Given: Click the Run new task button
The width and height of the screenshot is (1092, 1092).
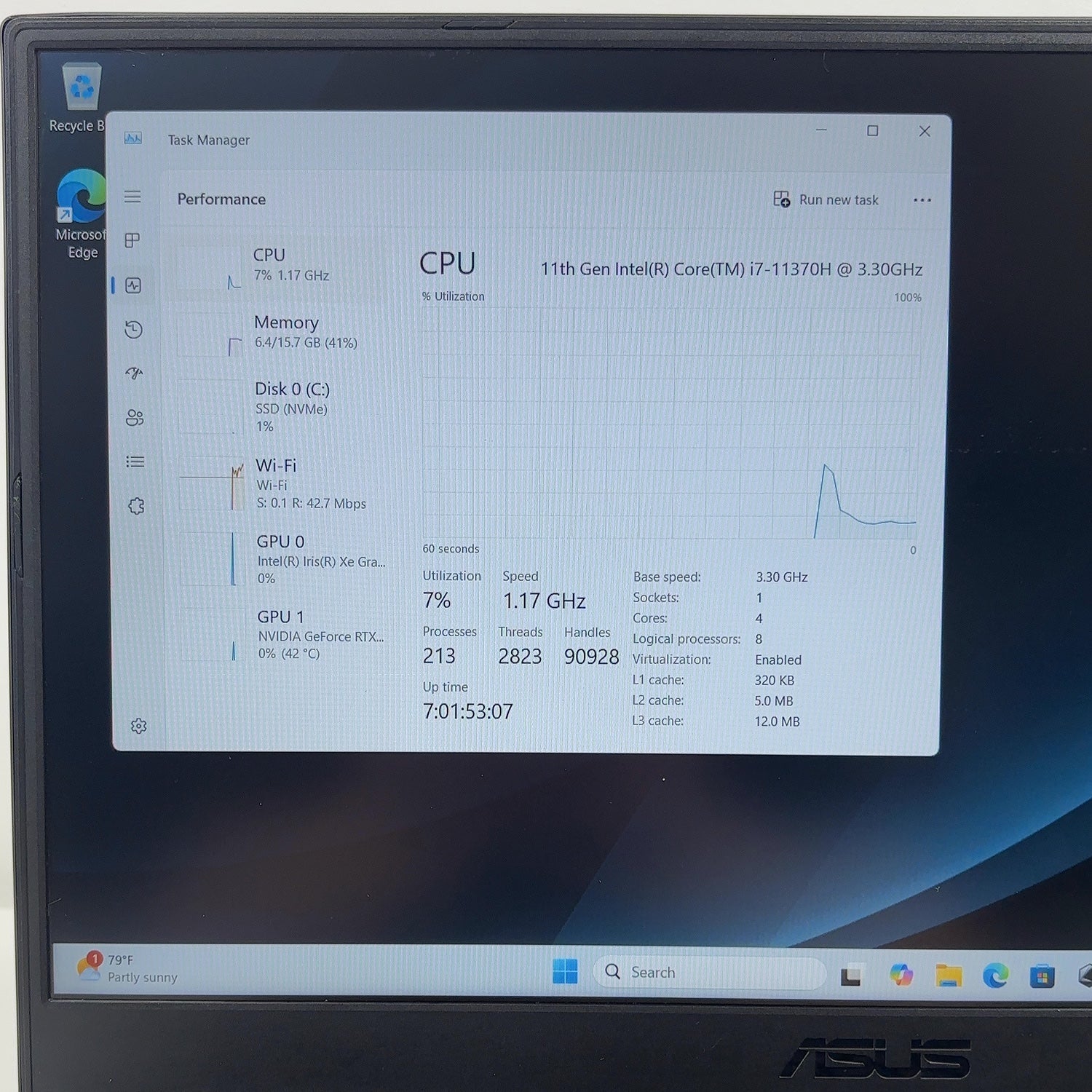Looking at the screenshot, I should click(826, 199).
